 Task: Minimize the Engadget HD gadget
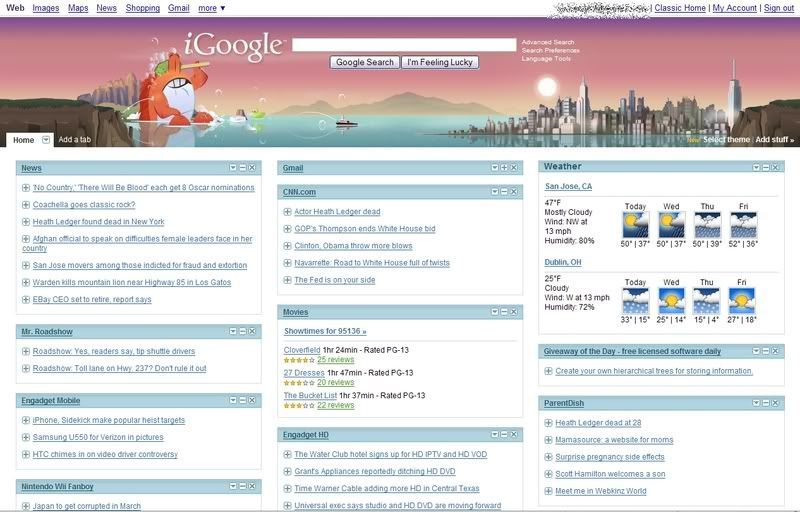504,434
